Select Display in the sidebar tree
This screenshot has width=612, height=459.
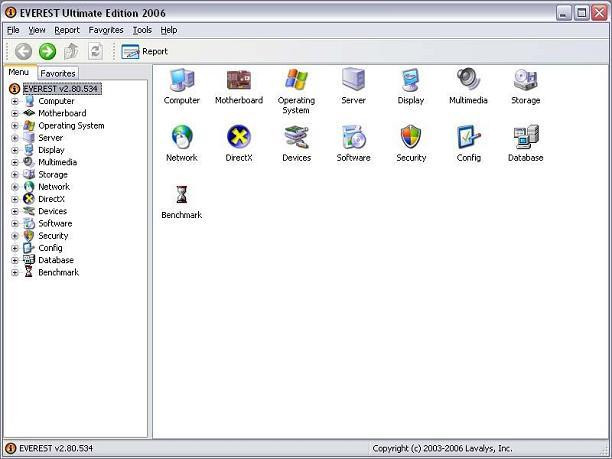51,150
